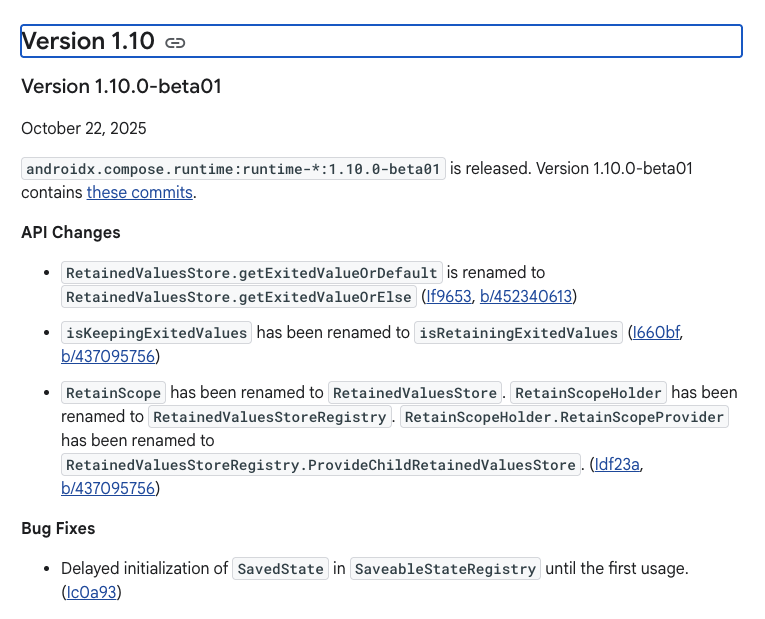Click the Version 1.10.0-beta01 subheading
The image size is (765, 619).
pyautogui.click(x=121, y=87)
